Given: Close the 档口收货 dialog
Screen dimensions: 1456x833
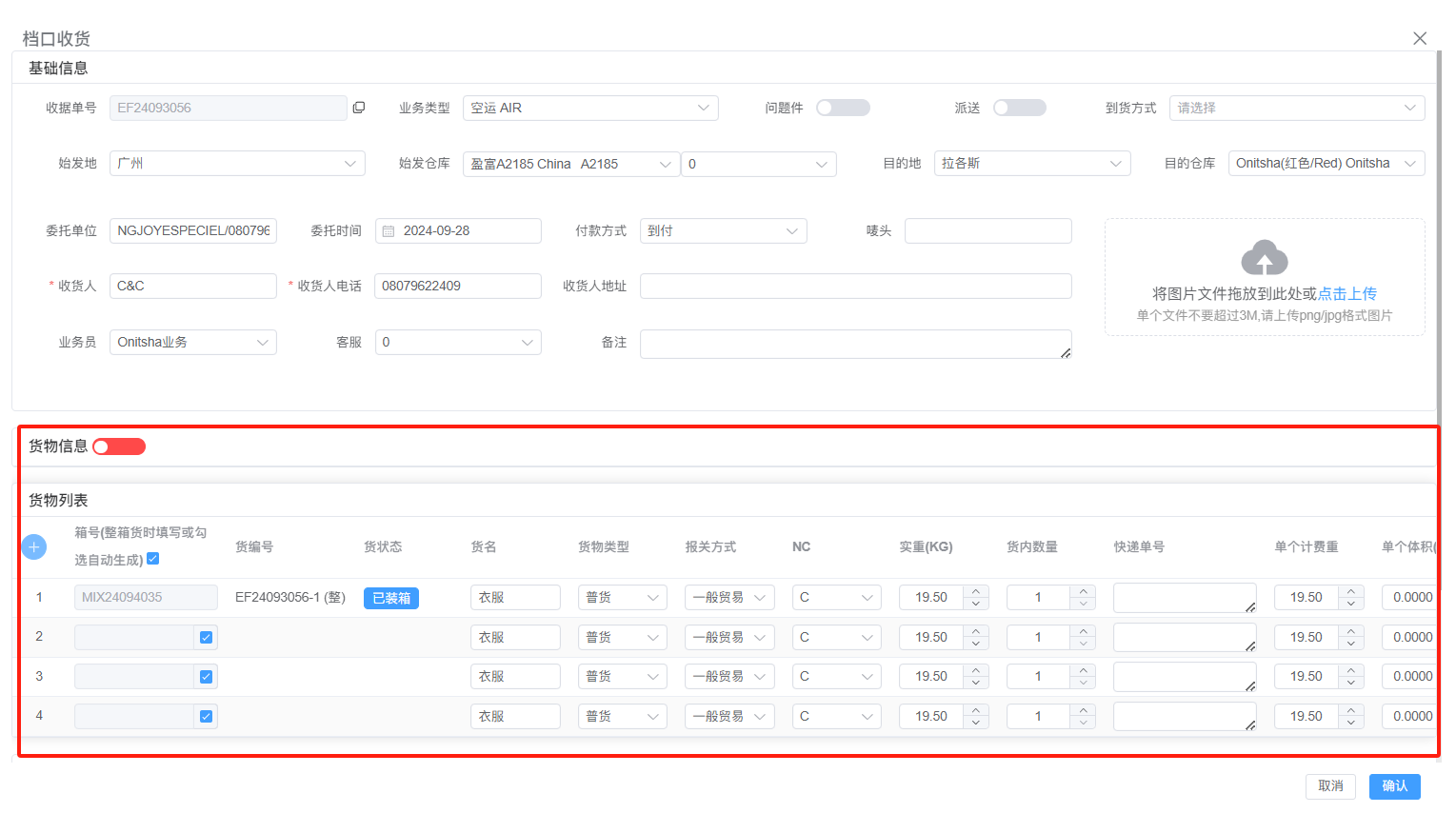Looking at the screenshot, I should 1420,38.
